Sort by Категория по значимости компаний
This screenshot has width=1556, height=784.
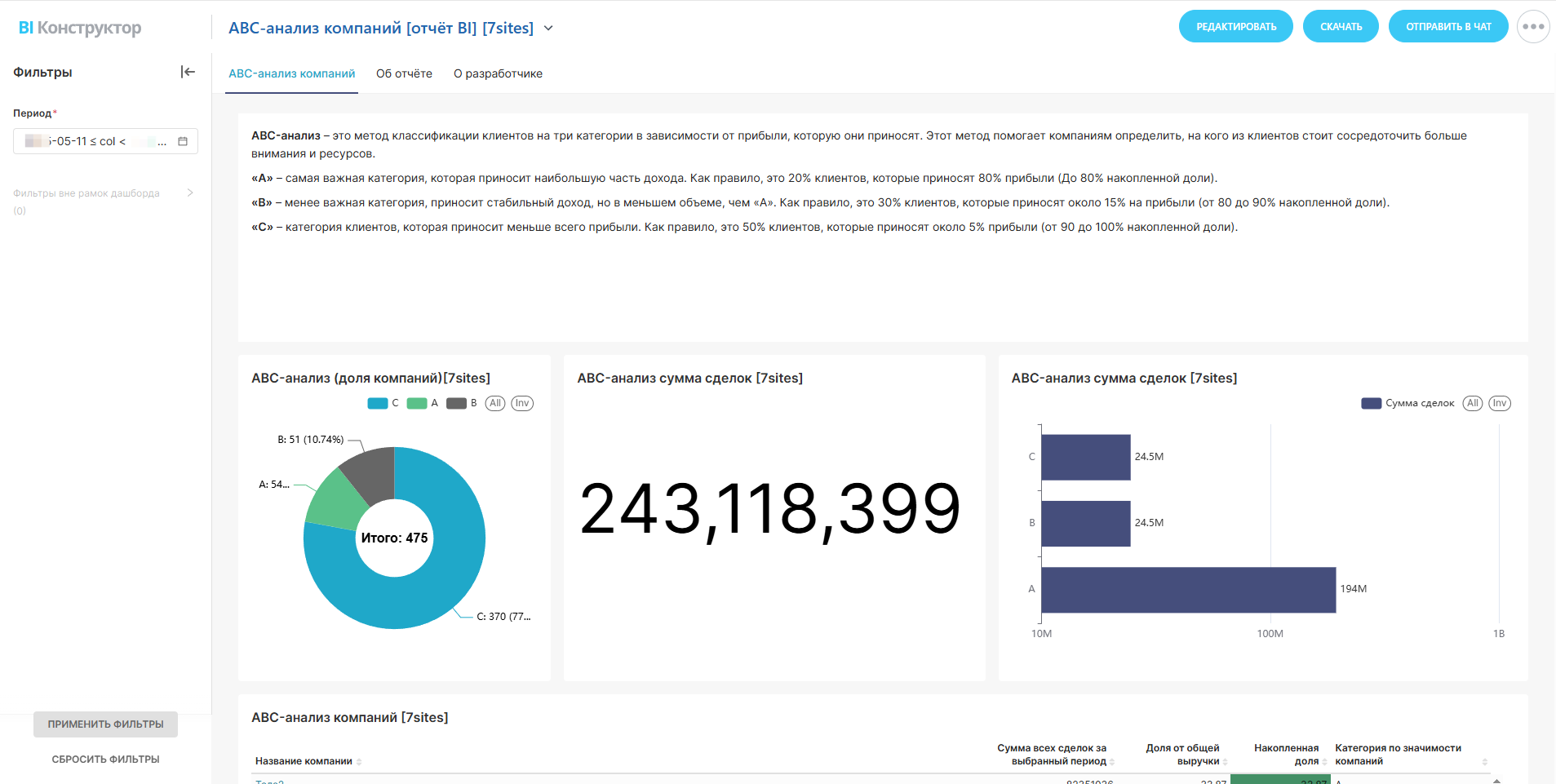(x=1484, y=762)
